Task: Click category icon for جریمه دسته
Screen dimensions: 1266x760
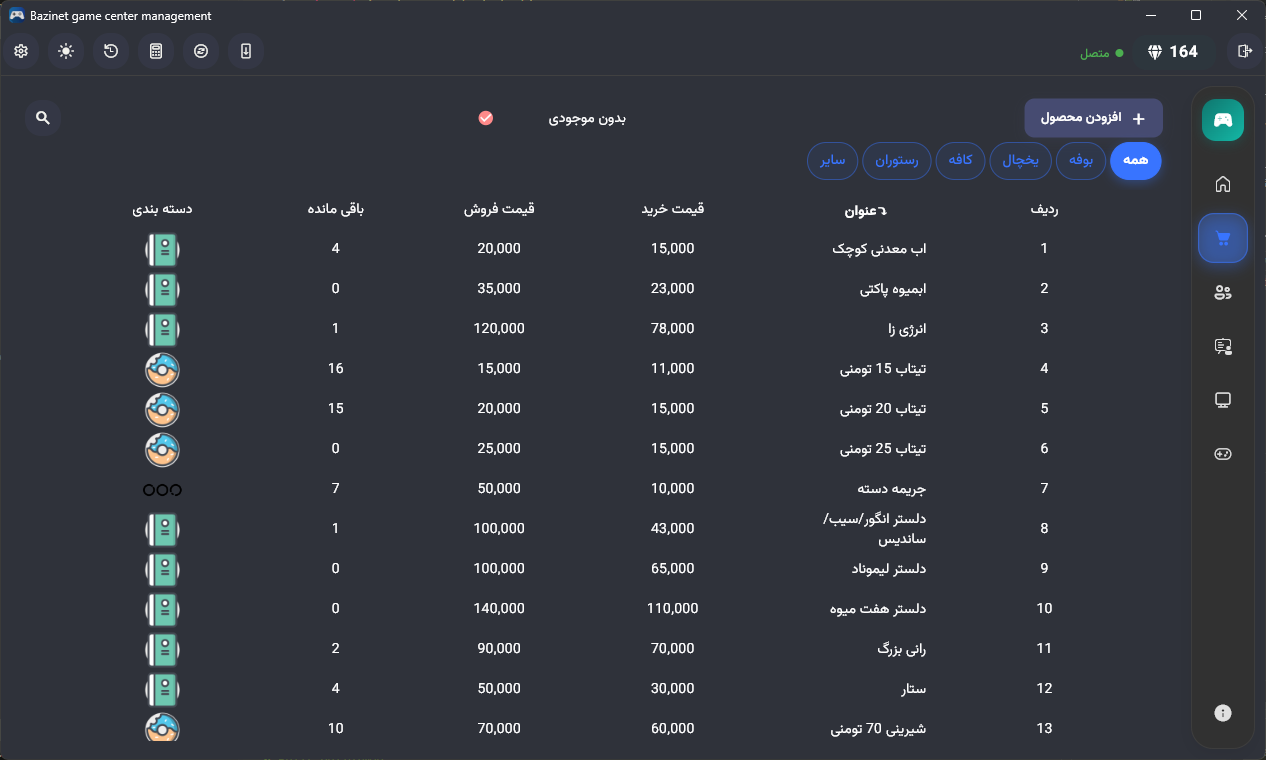Action: click(162, 489)
